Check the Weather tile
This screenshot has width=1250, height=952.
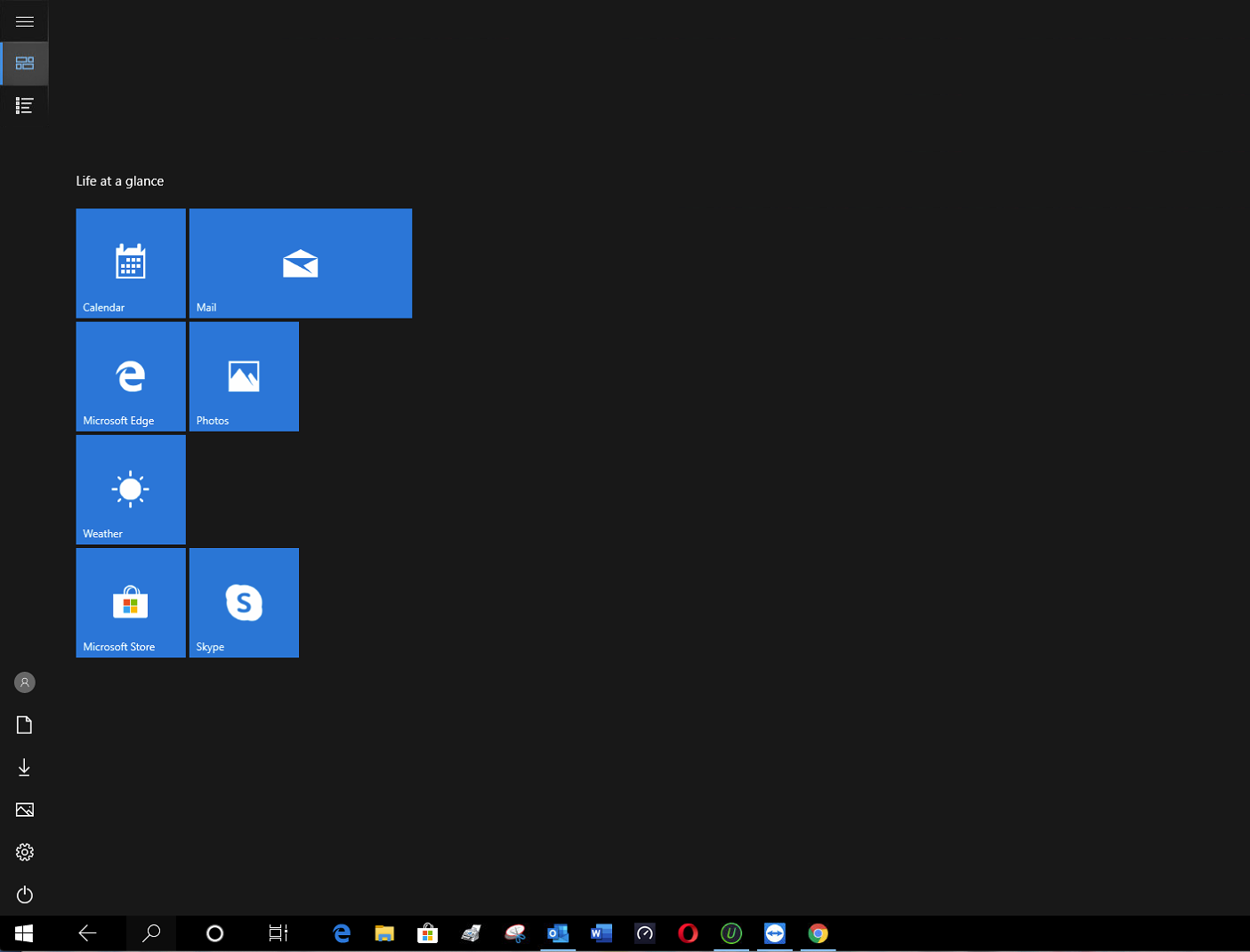(130, 488)
